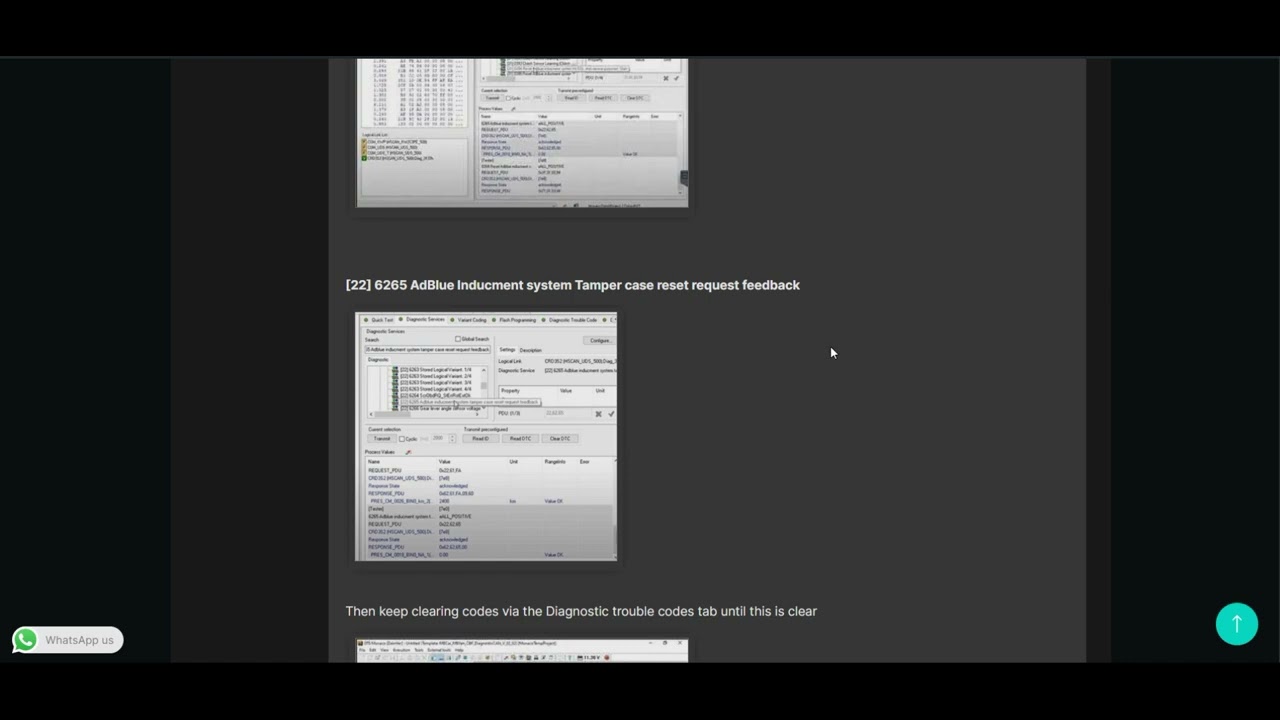Click the heading "[22] 6265 AdBlue Inducment system Tamper case reset request feedback"
This screenshot has width=1280, height=720.
point(573,285)
